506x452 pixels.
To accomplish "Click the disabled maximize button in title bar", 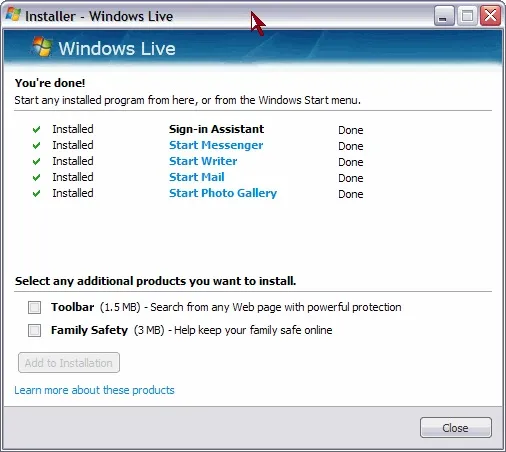I will pos(467,16).
